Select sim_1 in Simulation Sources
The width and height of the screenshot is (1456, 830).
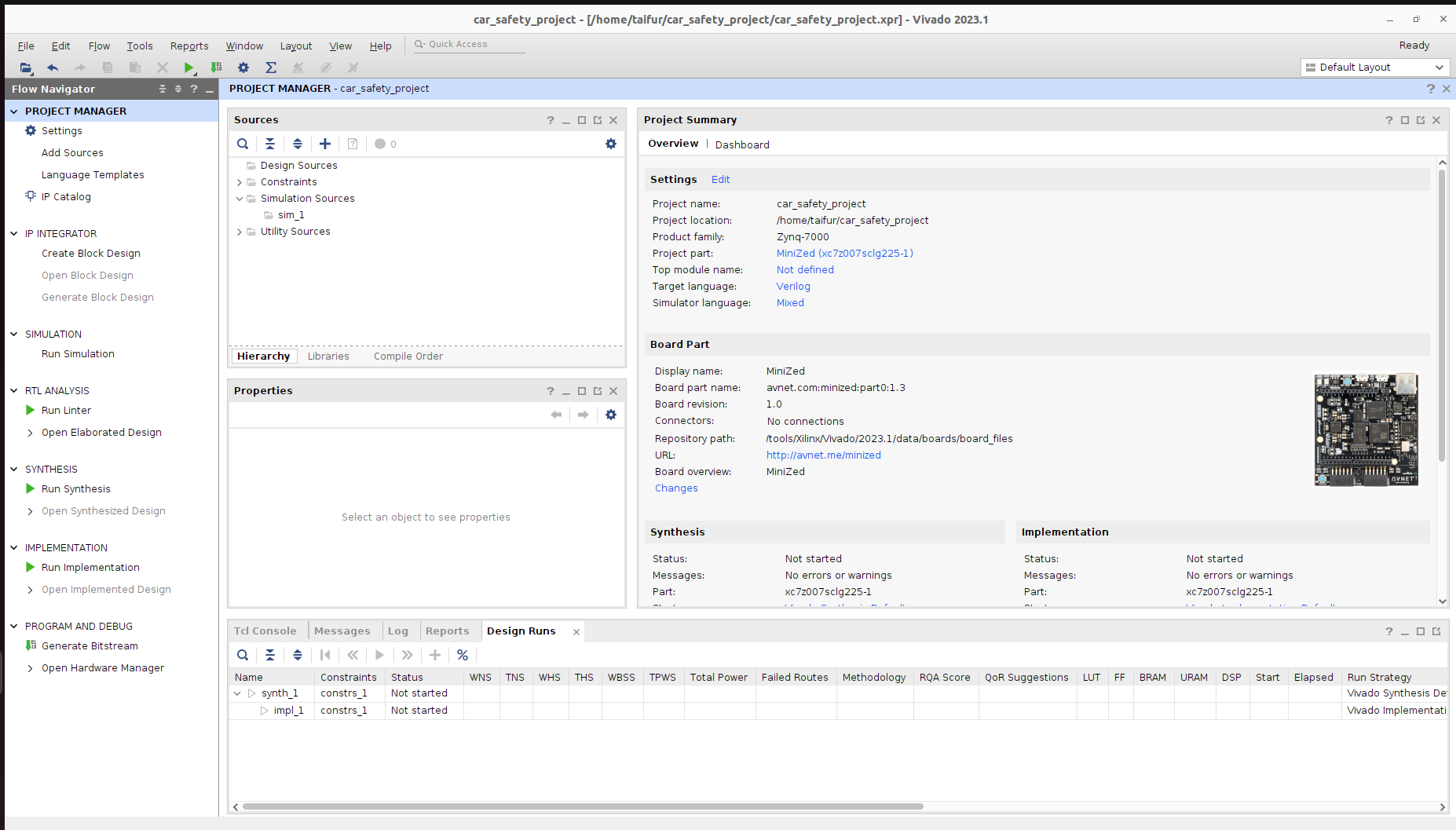291,215
